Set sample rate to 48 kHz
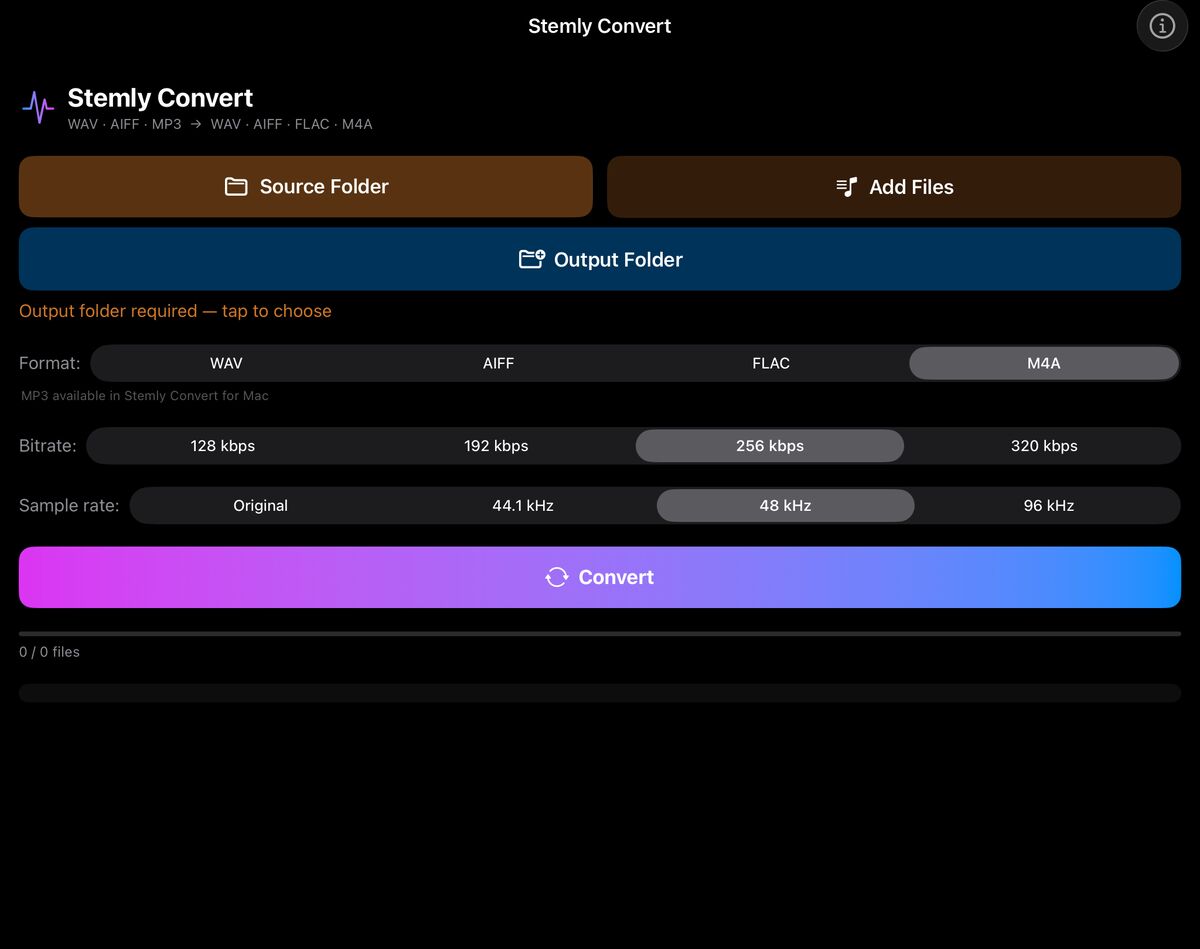This screenshot has width=1200, height=949. (785, 506)
